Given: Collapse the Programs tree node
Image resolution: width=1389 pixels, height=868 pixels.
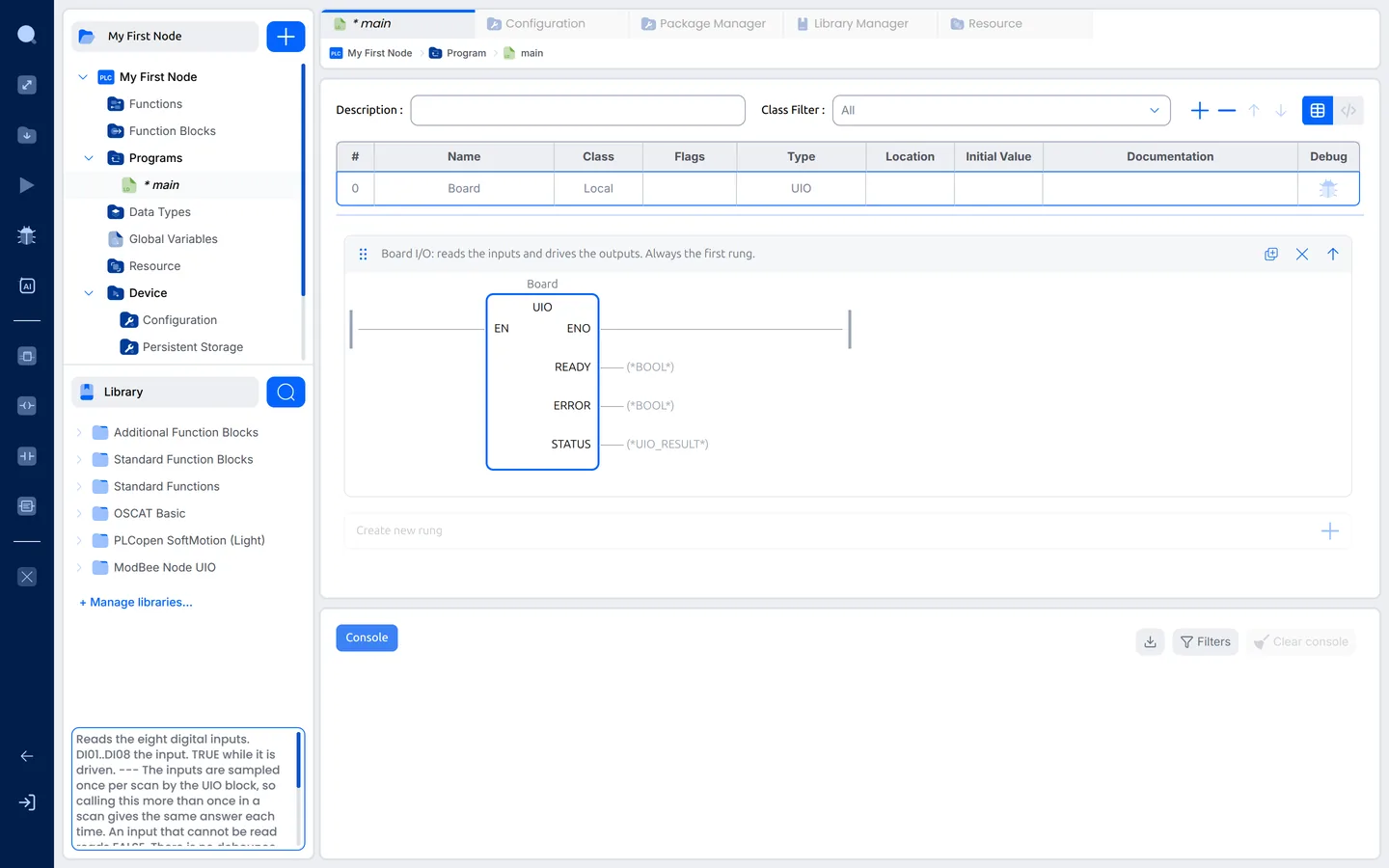Looking at the screenshot, I should 89,158.
